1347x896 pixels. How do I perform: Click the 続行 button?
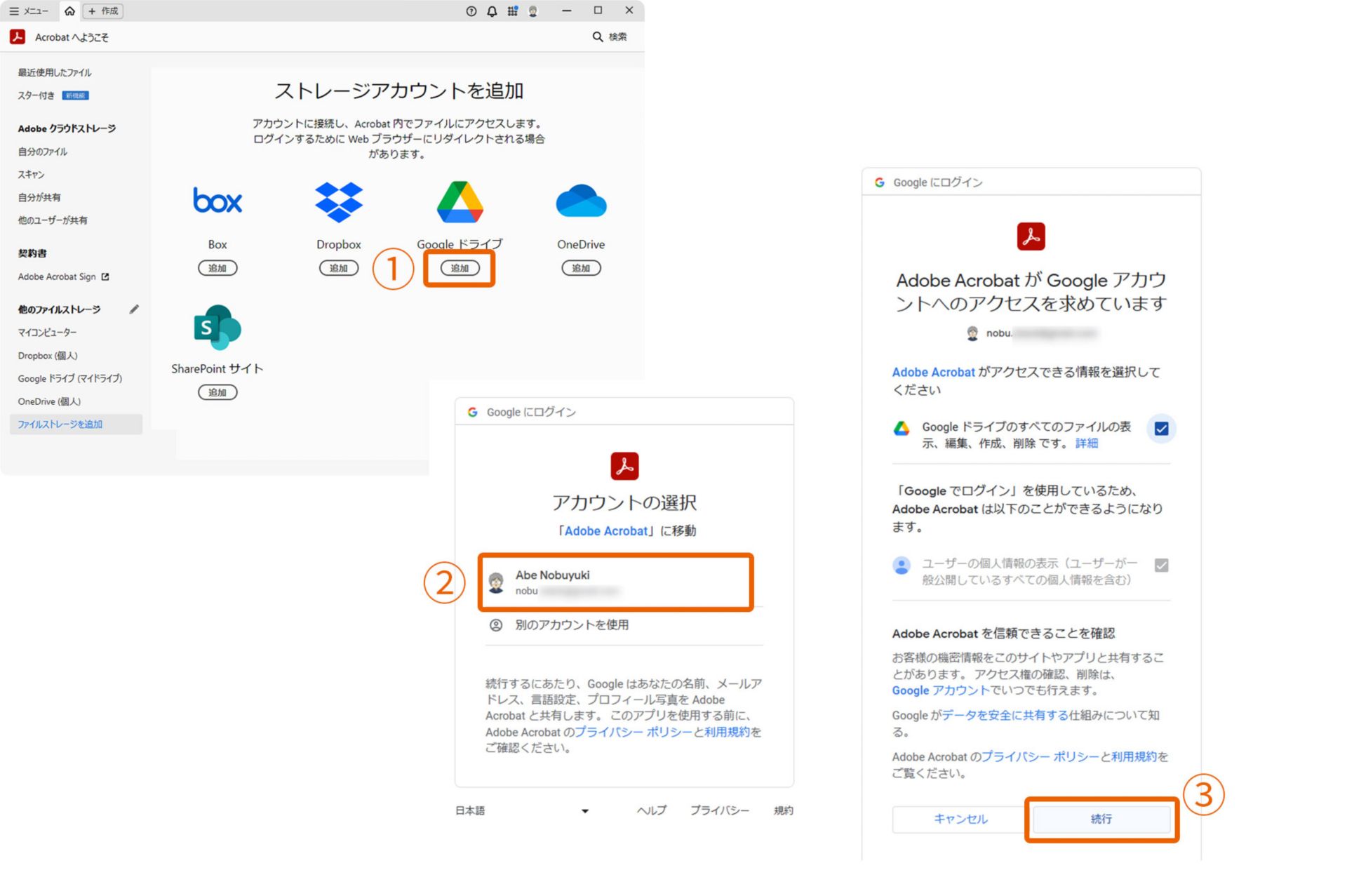[1101, 819]
